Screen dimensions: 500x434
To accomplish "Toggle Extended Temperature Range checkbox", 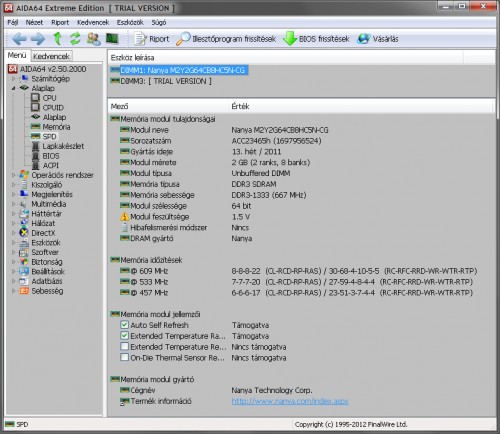I will [124, 336].
